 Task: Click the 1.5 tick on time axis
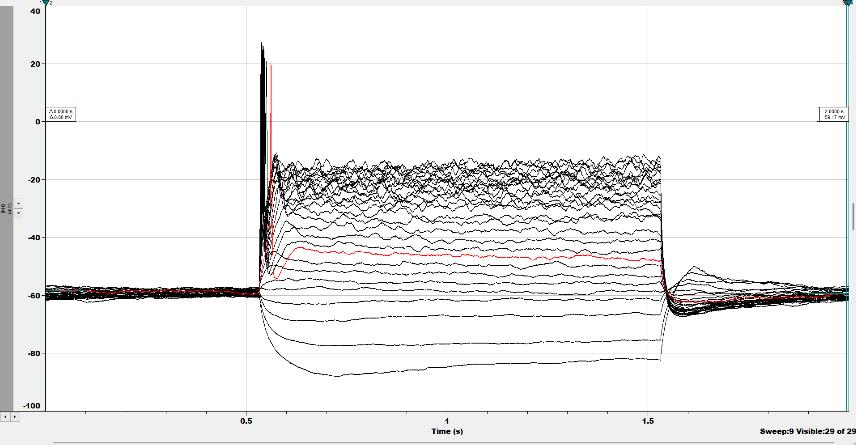648,421
